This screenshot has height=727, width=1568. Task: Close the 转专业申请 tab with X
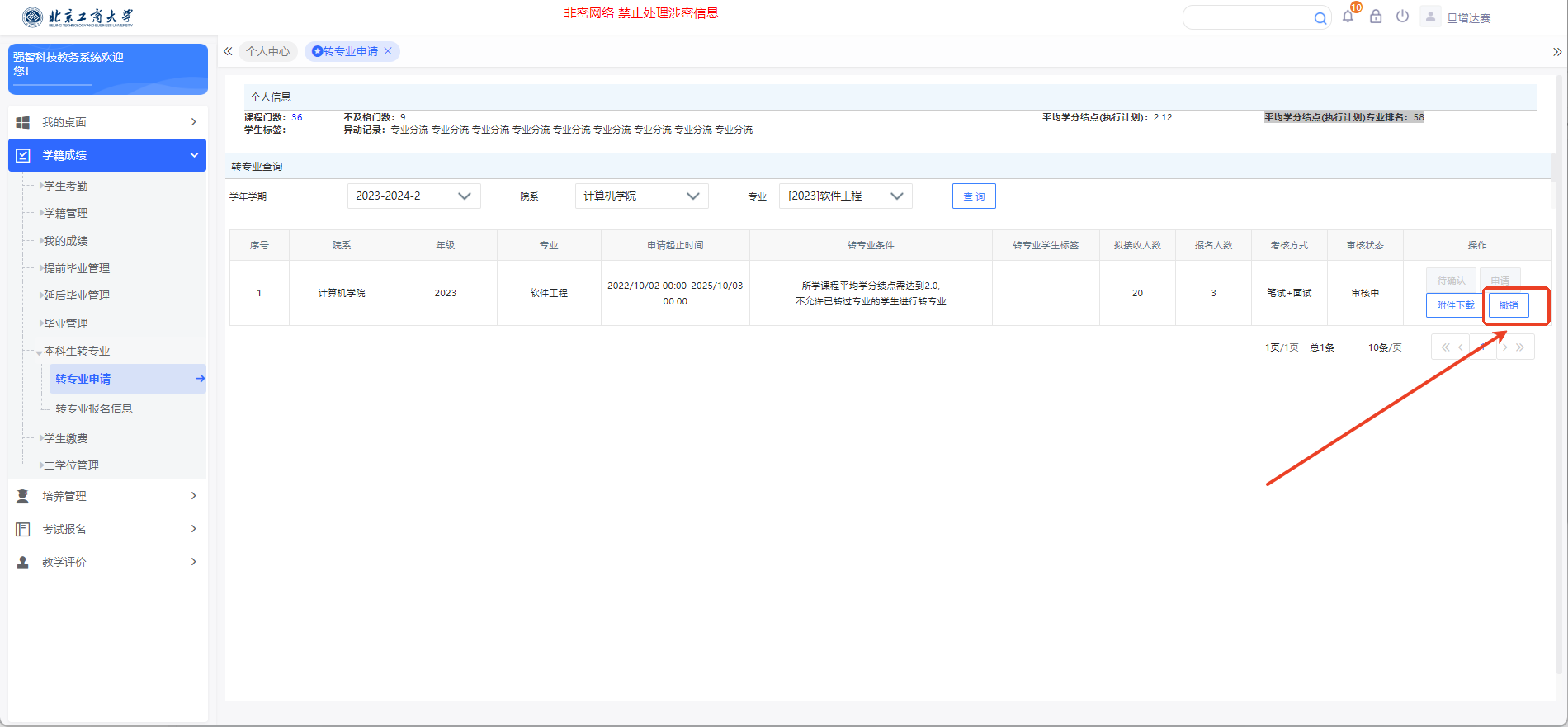pos(388,51)
